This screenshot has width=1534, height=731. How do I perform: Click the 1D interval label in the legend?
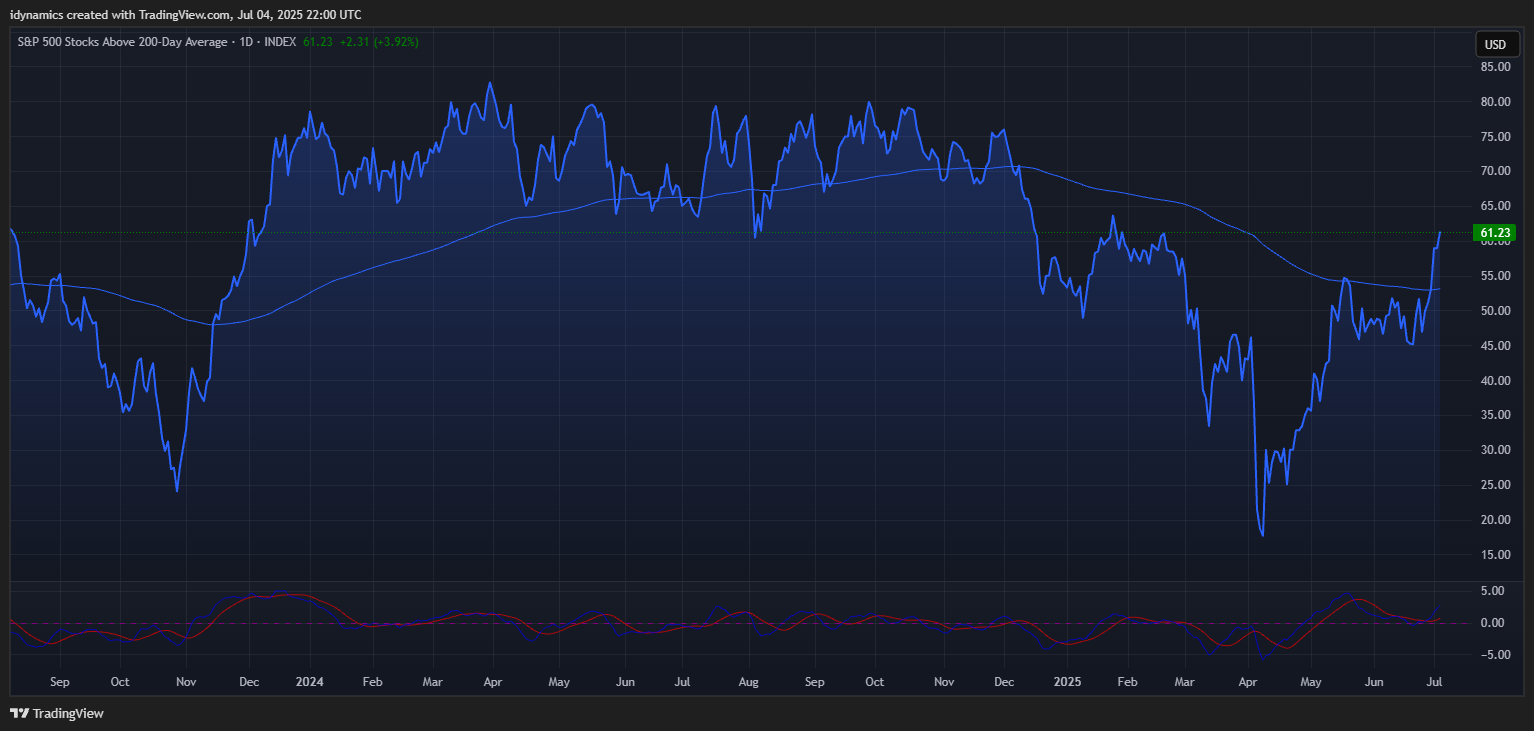(245, 42)
